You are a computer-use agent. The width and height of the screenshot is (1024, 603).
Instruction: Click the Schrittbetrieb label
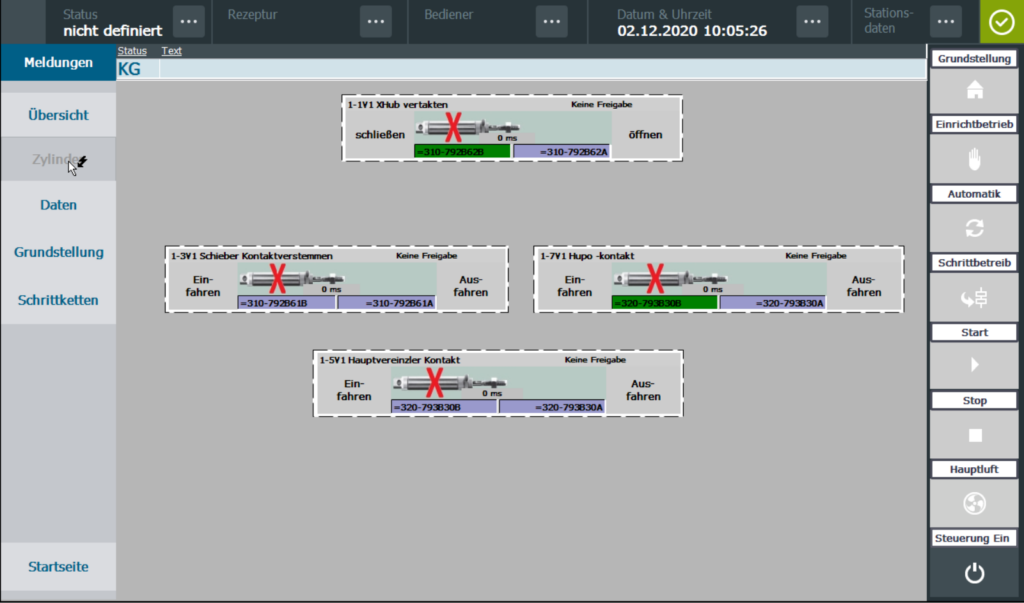[x=974, y=263]
